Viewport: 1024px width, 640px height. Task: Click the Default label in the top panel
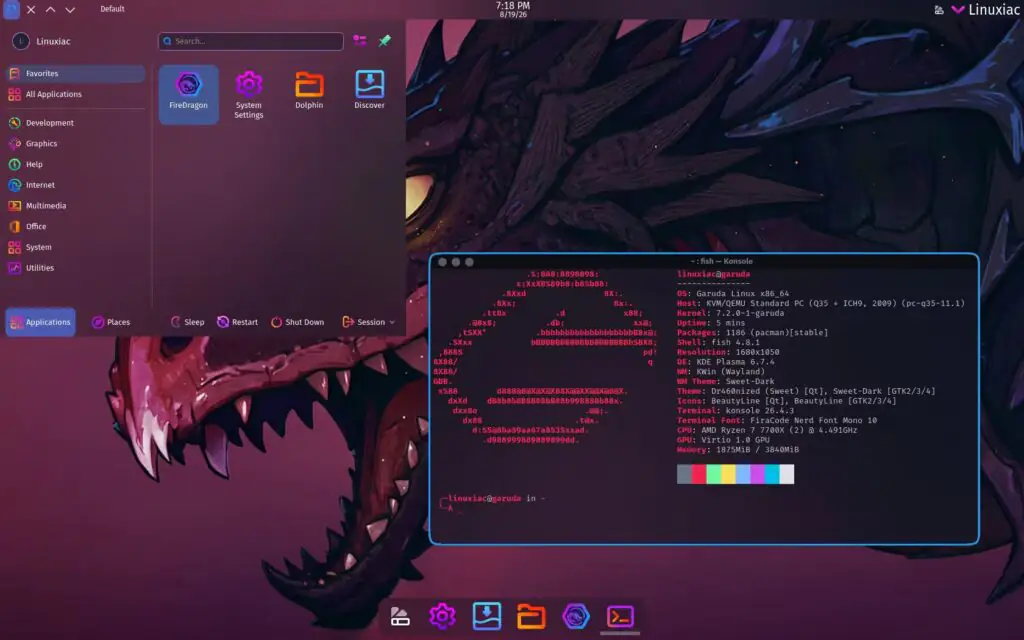(112, 9)
